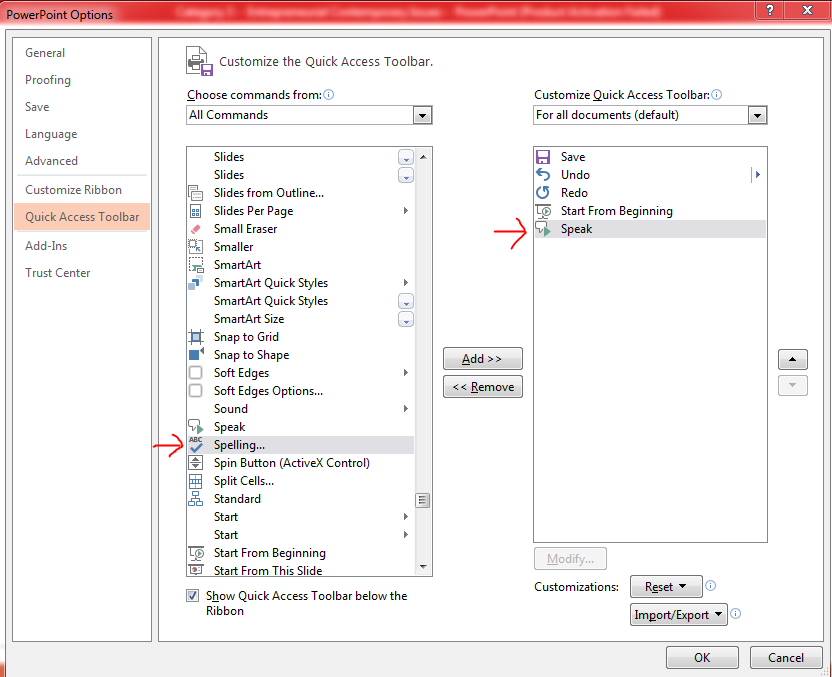Image resolution: width=832 pixels, height=677 pixels.
Task: Expand the Slides Per Page submenu arrow
Action: (406, 211)
